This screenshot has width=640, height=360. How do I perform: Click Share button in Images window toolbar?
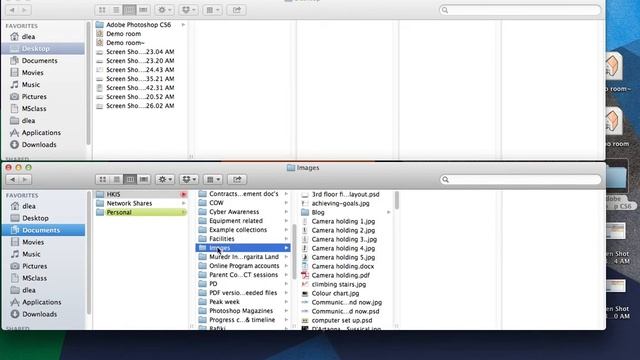(x=237, y=180)
